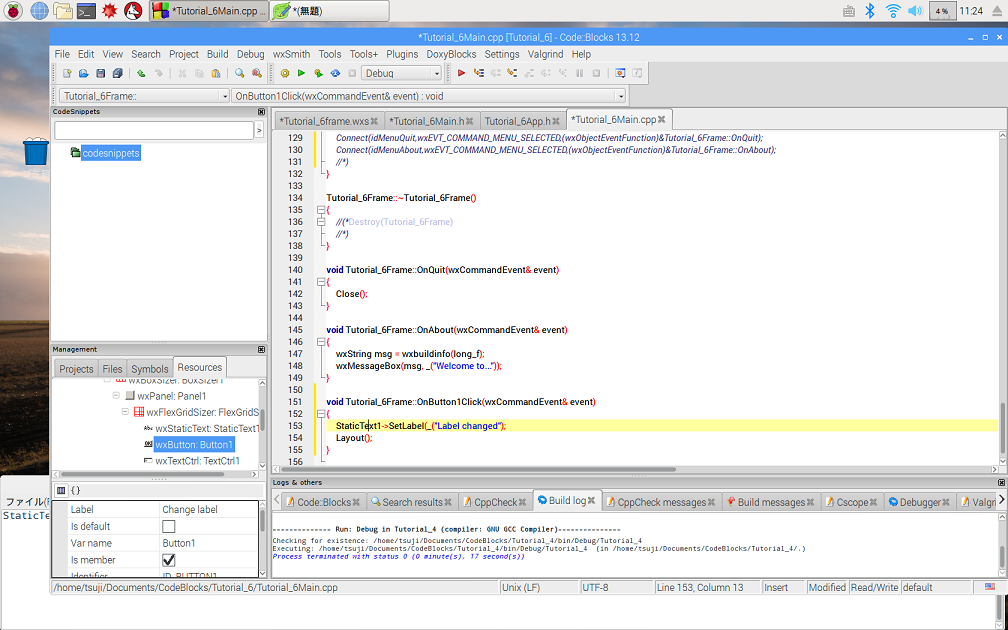The image size is (1008, 630).
Task: Fold the OnAbout function at line 146
Action: tap(321, 342)
